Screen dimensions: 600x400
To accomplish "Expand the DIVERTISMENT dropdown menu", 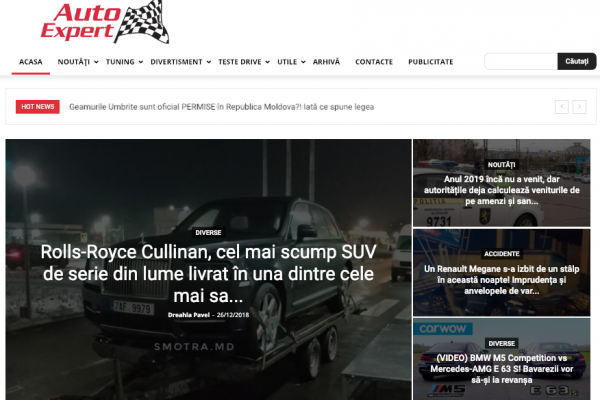I will [x=179, y=62].
